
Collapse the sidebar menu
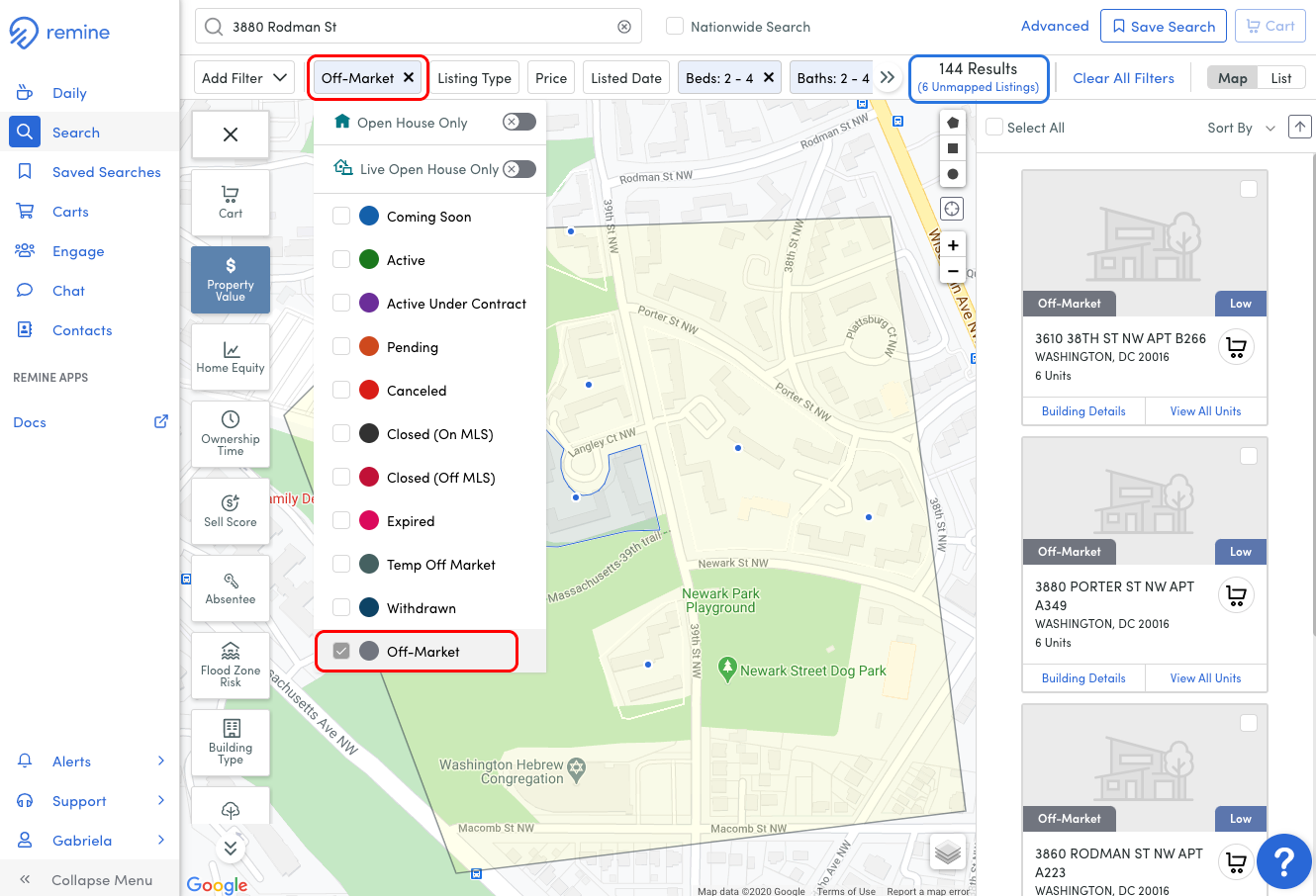(x=89, y=880)
